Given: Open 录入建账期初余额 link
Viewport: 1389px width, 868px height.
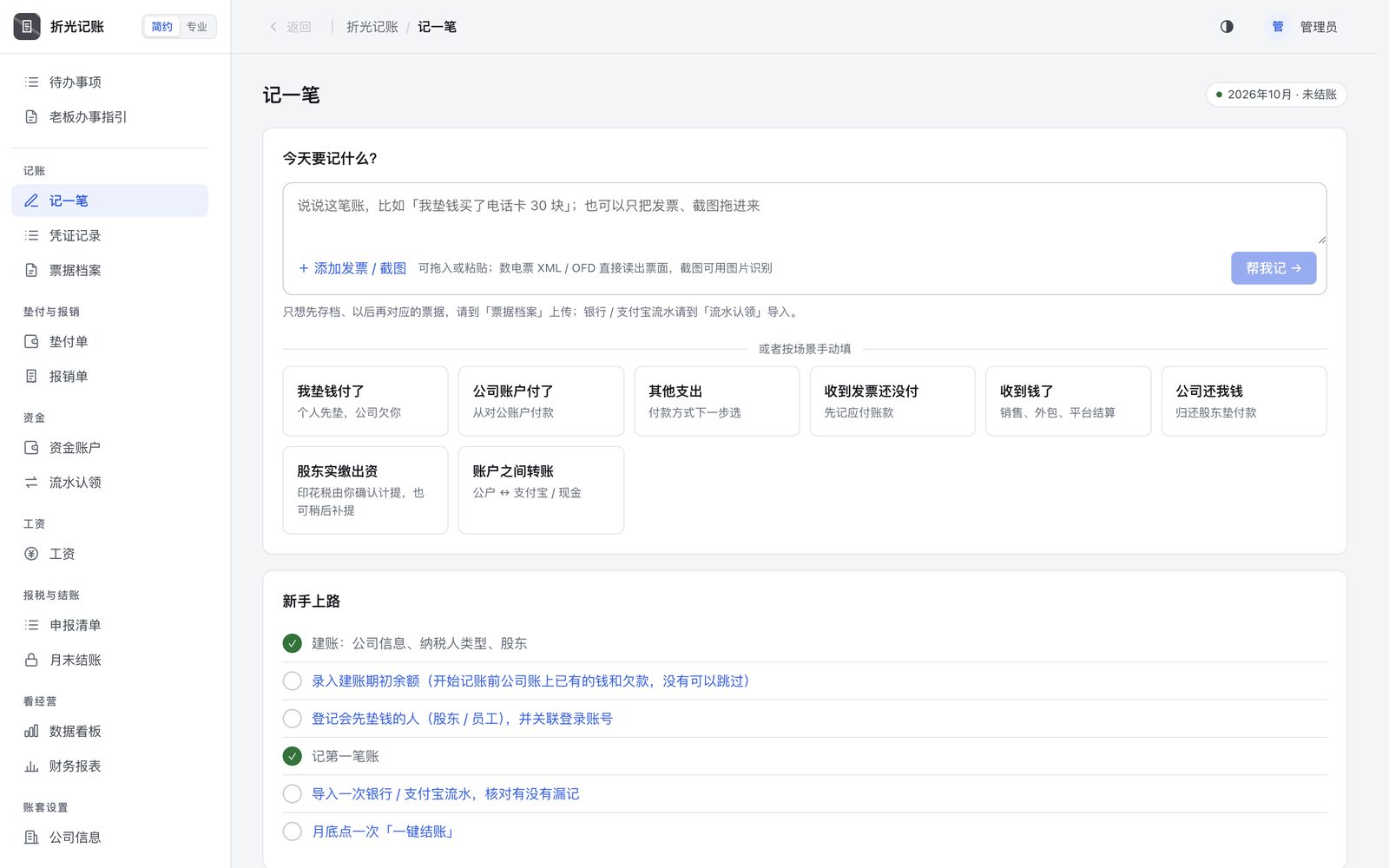Looking at the screenshot, I should tap(530, 681).
